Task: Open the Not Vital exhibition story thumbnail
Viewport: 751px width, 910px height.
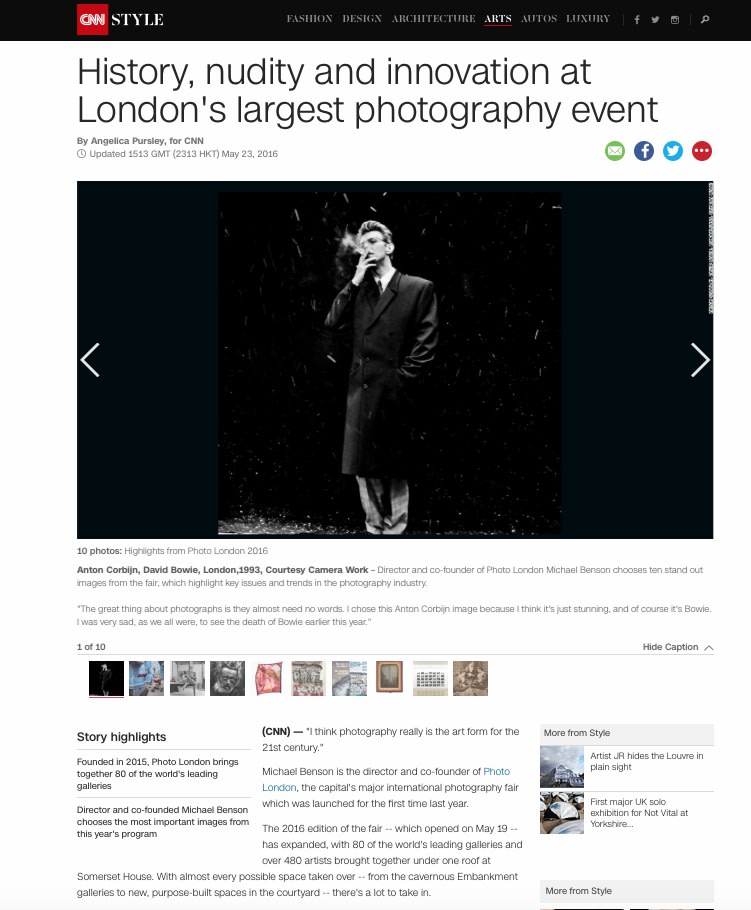Action: (562, 813)
